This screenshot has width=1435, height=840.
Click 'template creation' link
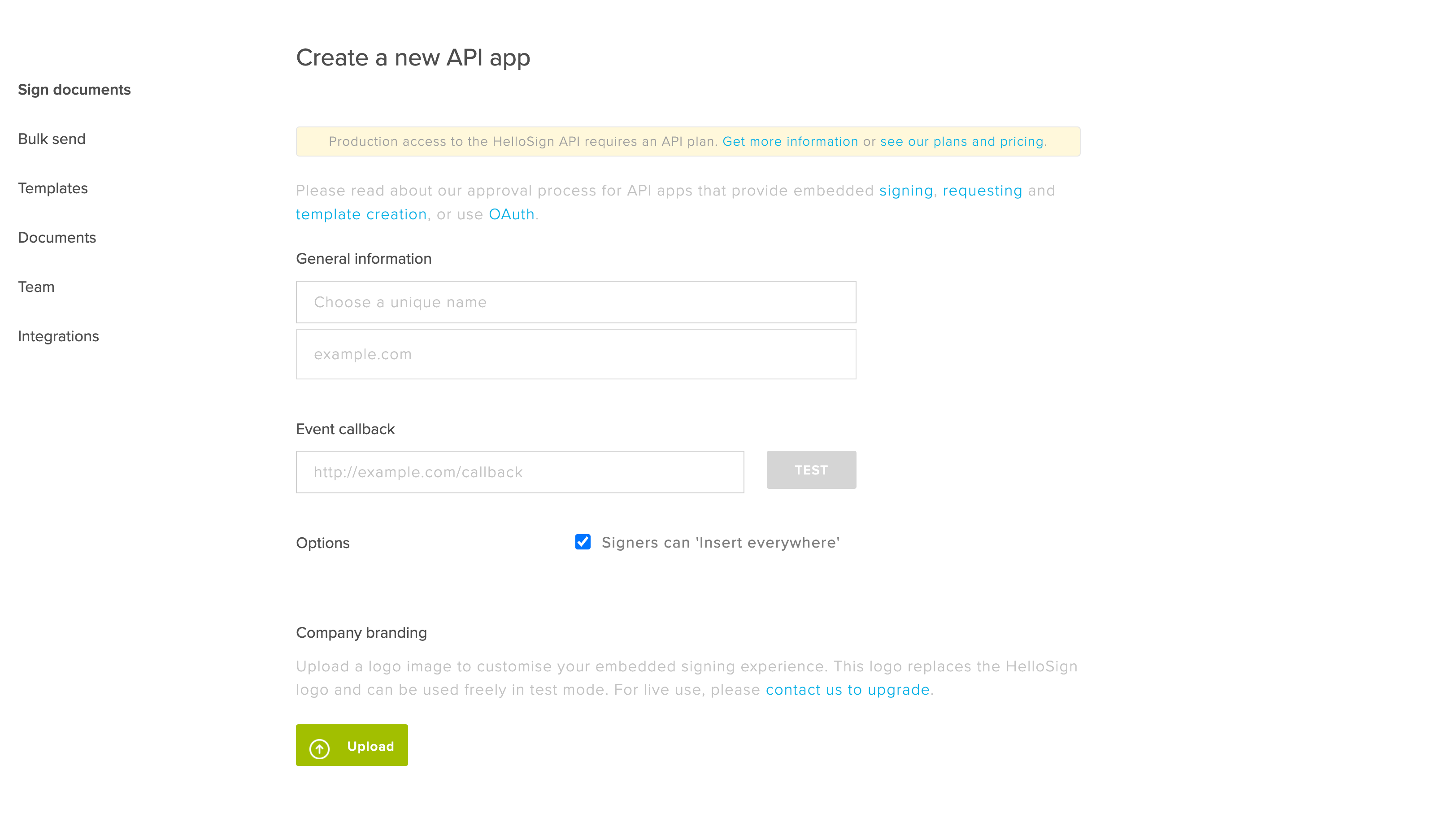[361, 214]
